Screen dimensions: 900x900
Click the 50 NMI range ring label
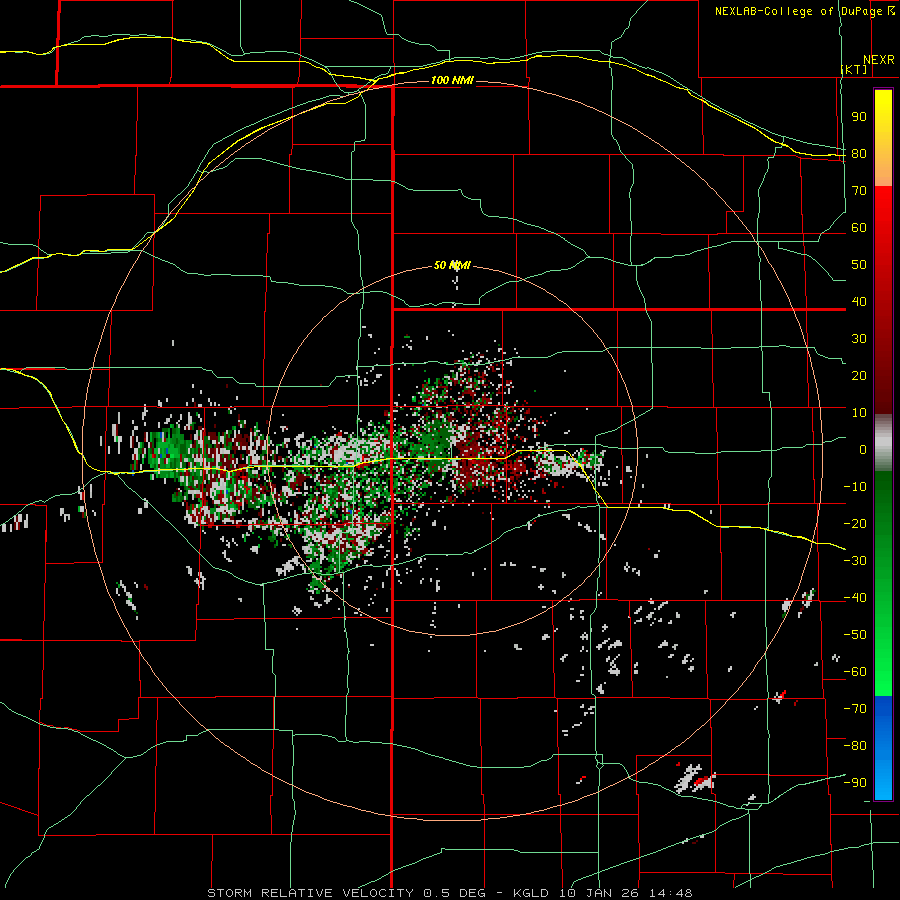pos(452,265)
